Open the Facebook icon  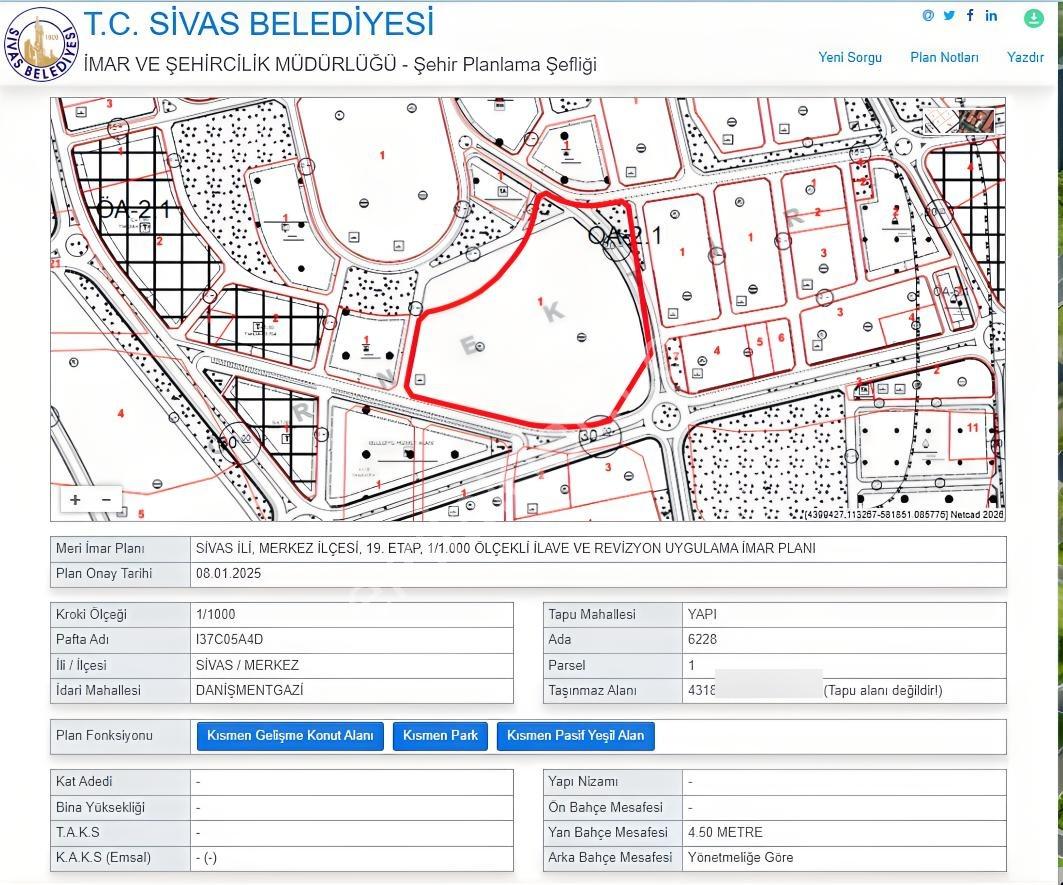[x=970, y=15]
